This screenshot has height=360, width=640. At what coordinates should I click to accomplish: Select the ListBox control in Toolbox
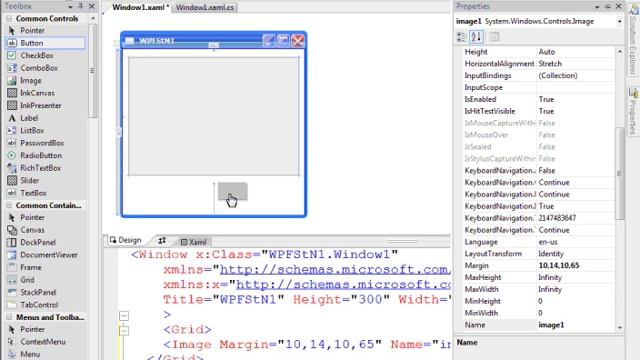pos(32,131)
